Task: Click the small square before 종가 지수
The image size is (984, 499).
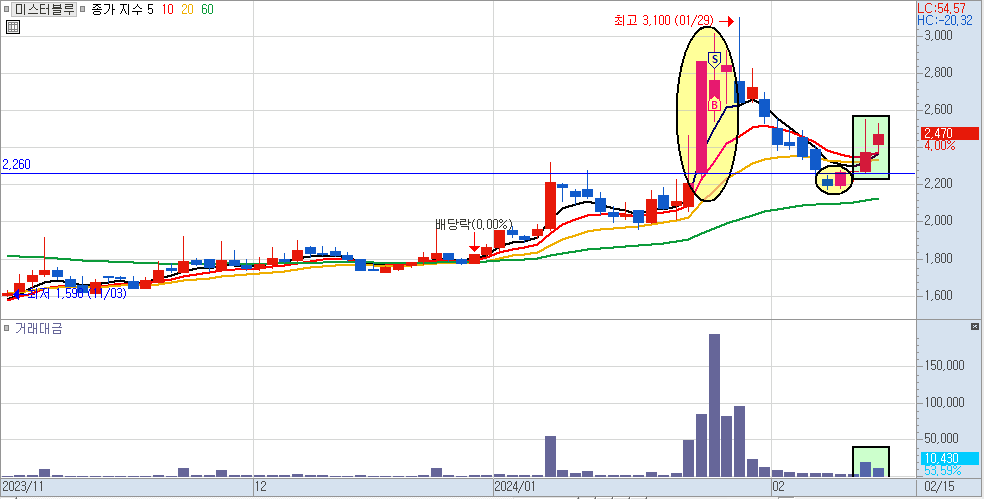Action: coord(83,10)
